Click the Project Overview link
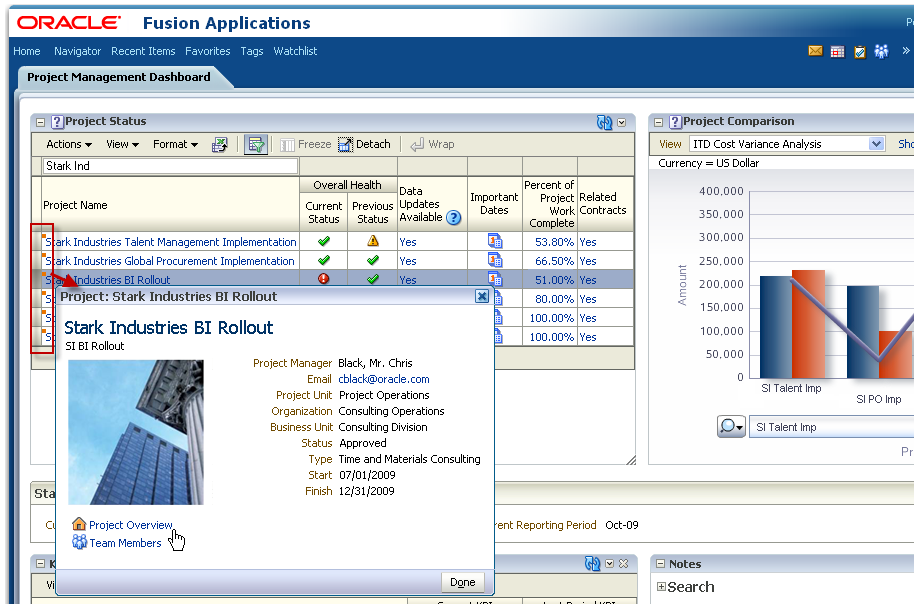 [130, 525]
